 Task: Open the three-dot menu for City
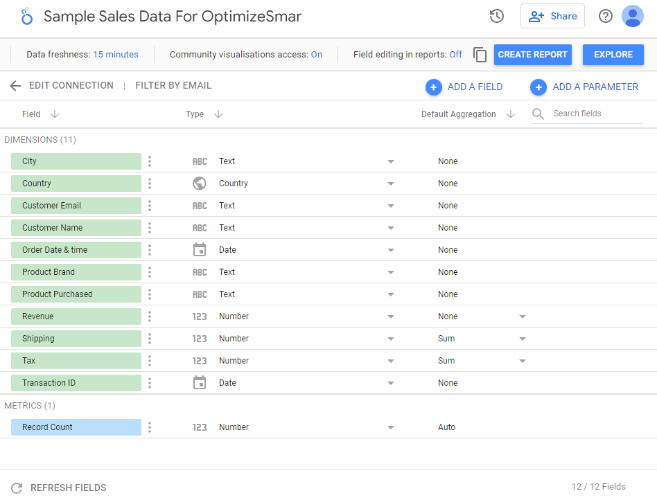tap(150, 161)
